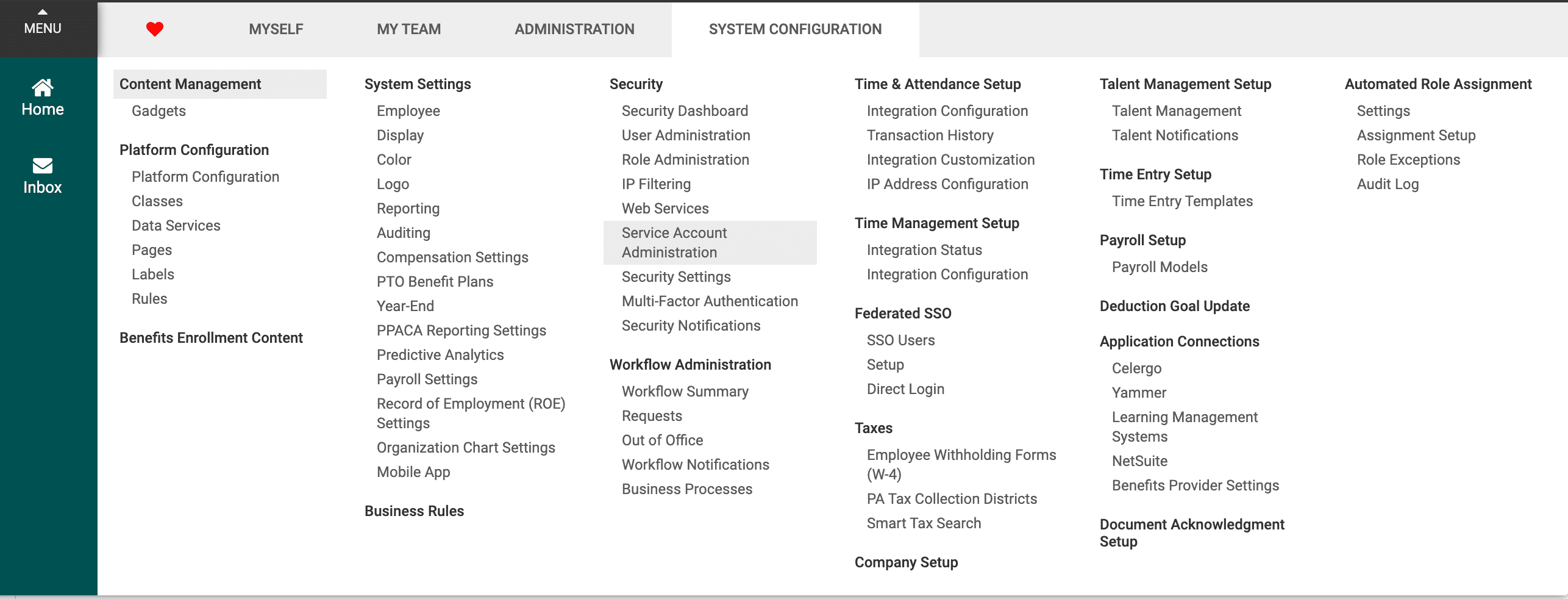View the Workflow Summary
The width and height of the screenshot is (1568, 599).
point(685,391)
